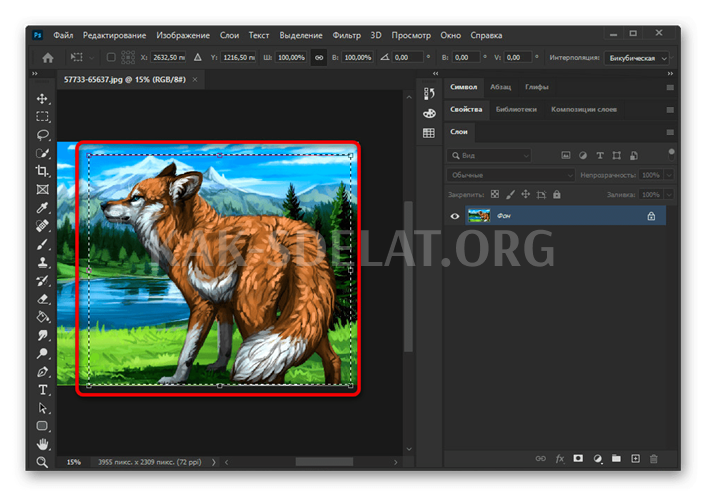Select the Dodge tool

42,353
